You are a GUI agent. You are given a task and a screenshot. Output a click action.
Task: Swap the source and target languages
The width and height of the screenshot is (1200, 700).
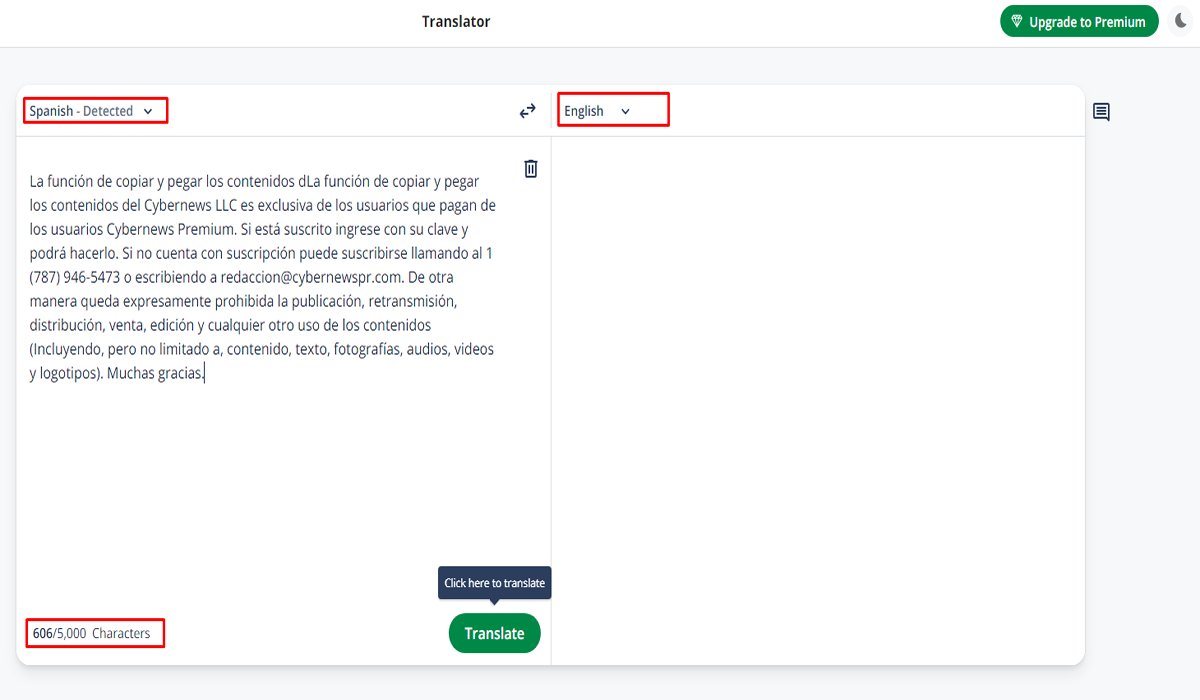tap(527, 111)
